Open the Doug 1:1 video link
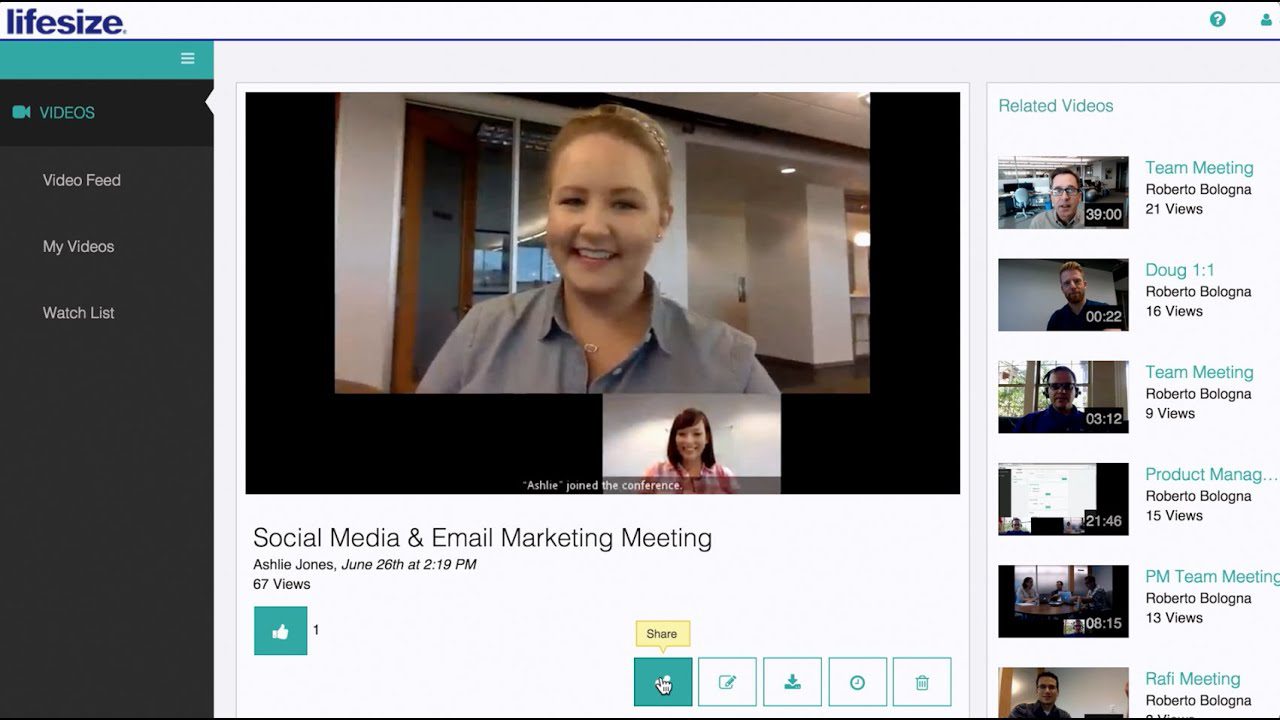This screenshot has width=1280, height=720. coord(1179,270)
